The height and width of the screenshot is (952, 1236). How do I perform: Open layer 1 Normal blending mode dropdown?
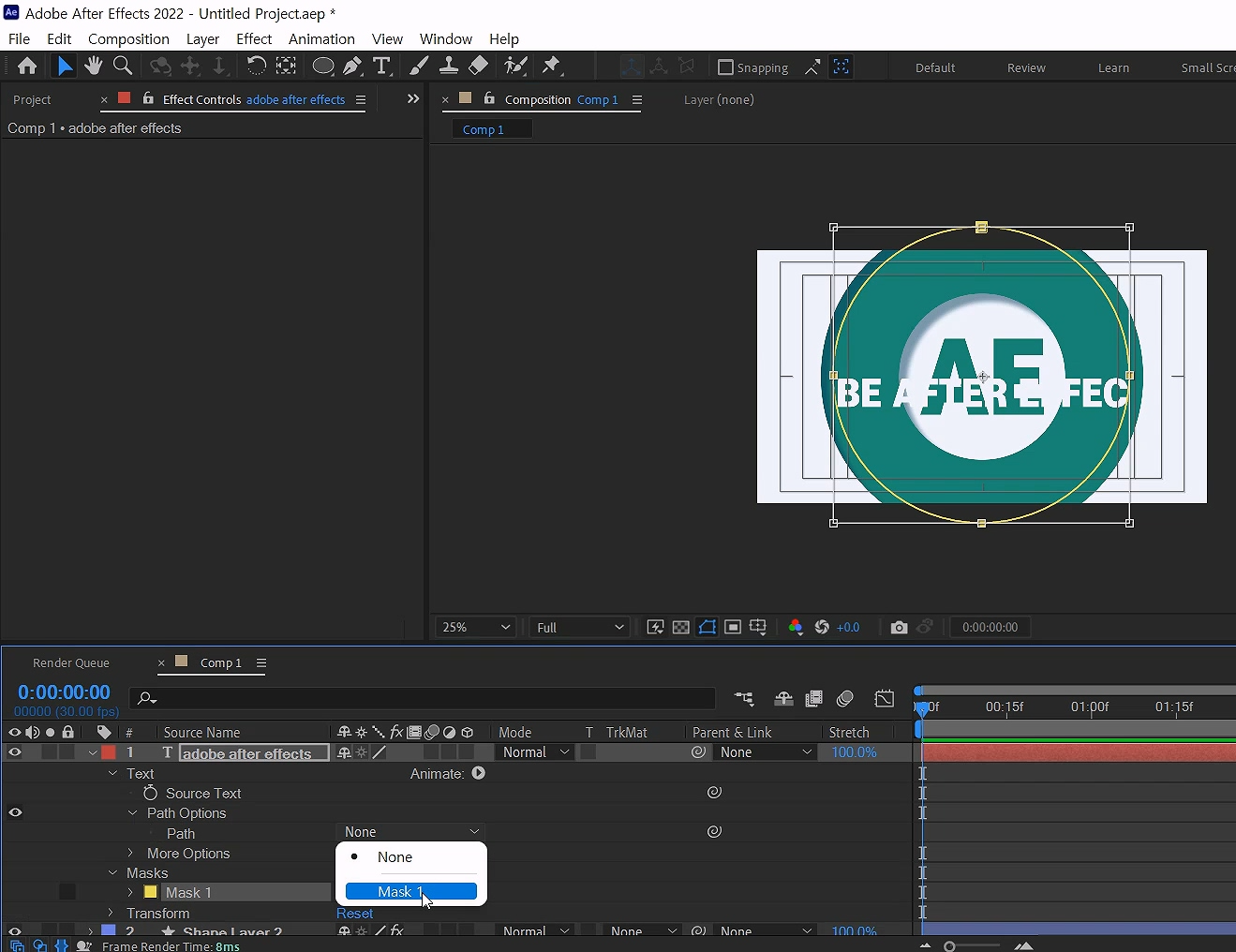[x=535, y=752]
